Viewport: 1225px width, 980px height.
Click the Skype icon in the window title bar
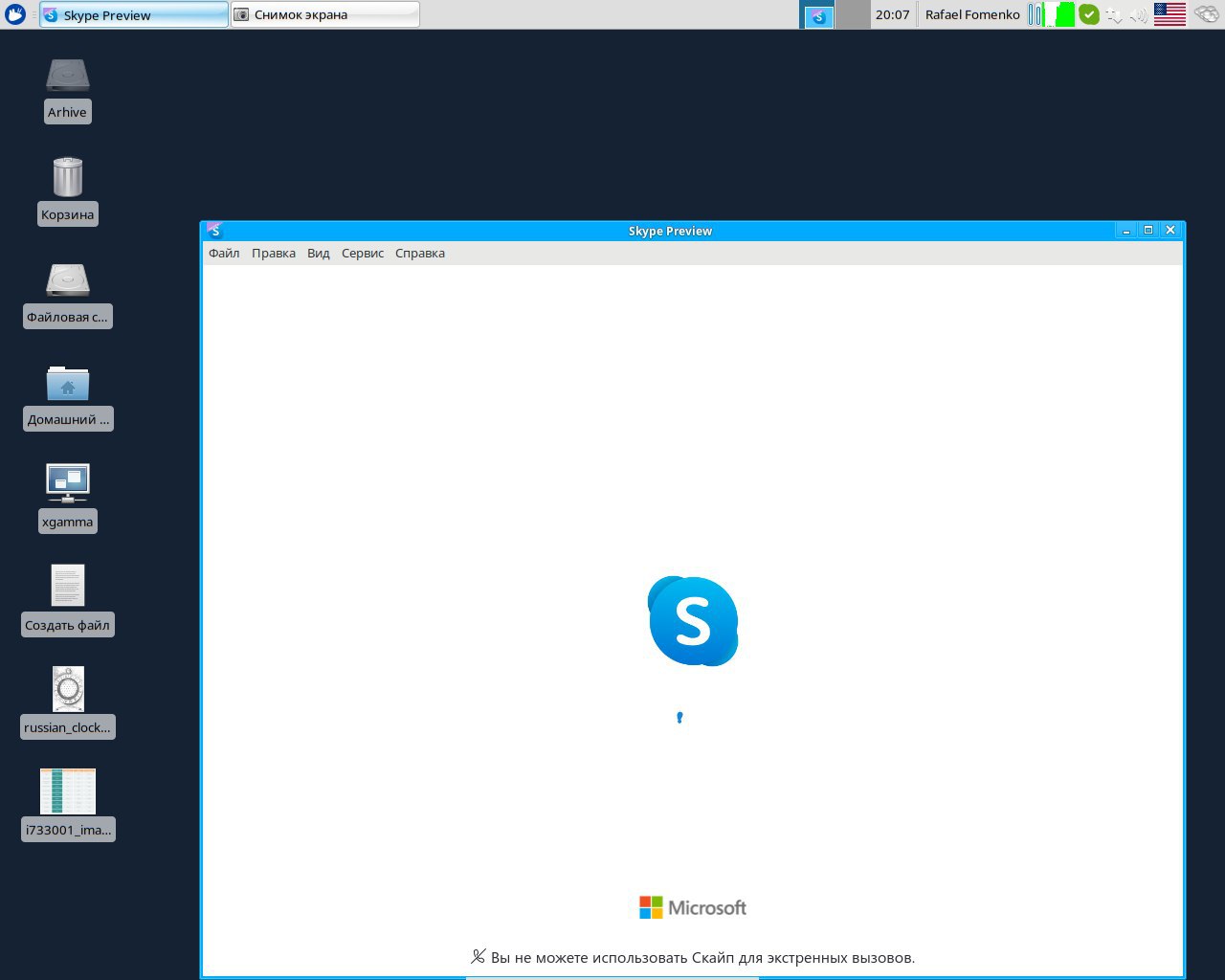pyautogui.click(x=214, y=231)
